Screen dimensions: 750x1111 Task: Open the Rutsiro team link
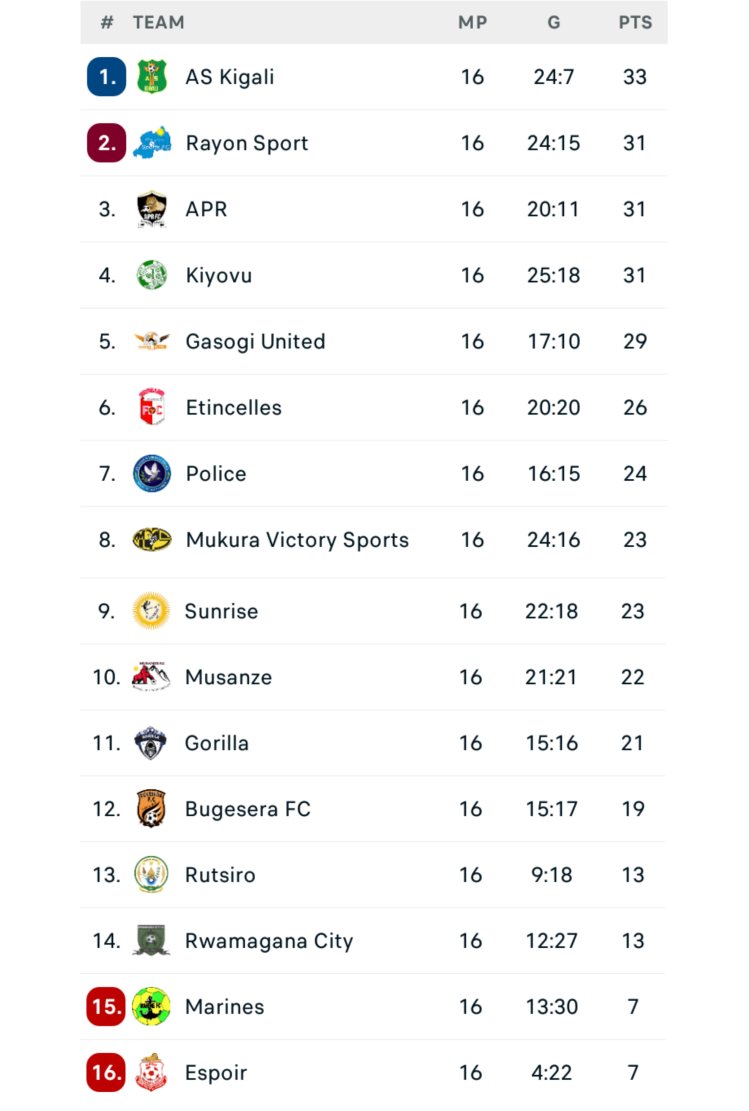[x=220, y=875]
